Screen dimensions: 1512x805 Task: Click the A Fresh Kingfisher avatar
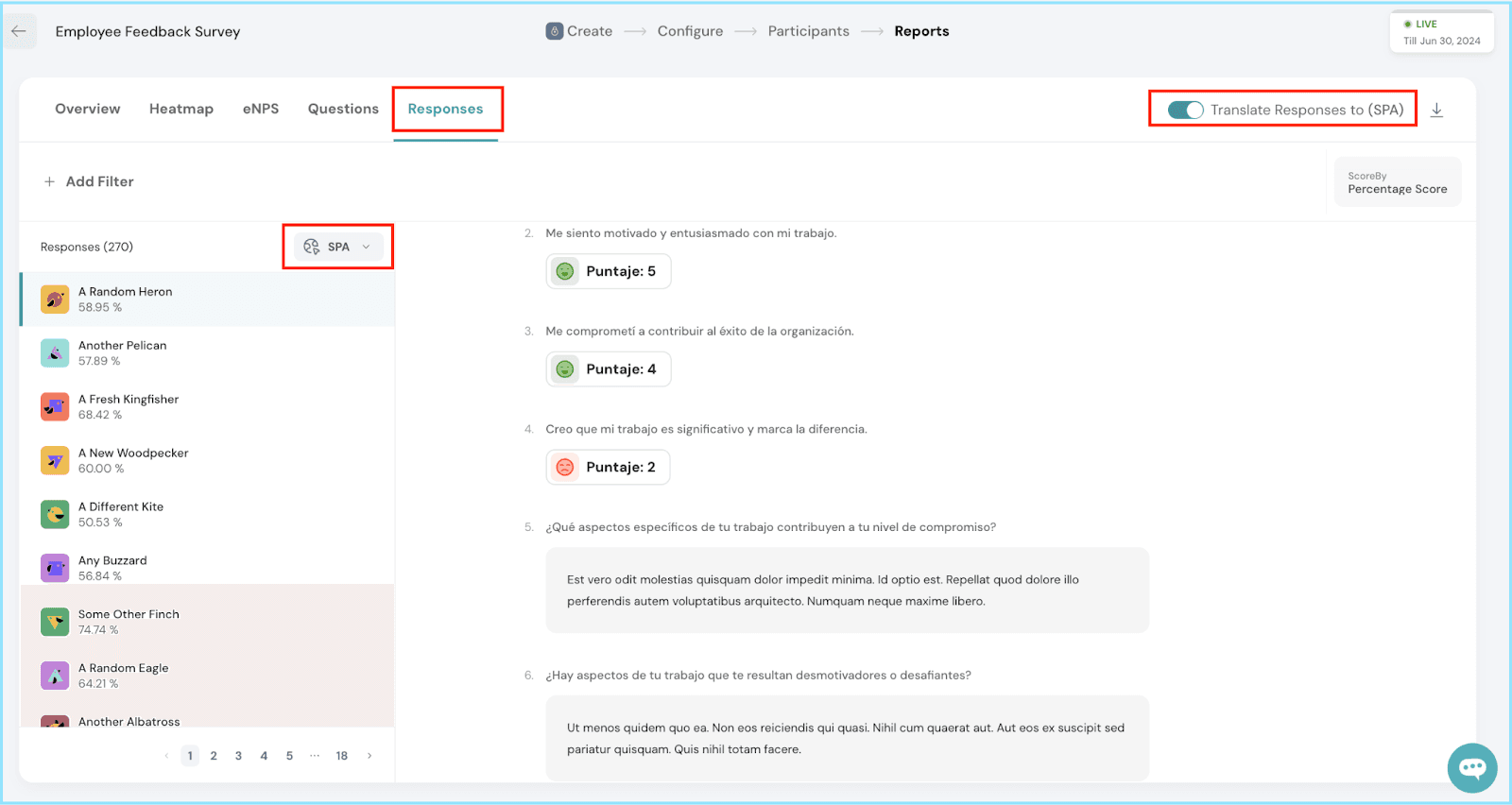point(55,407)
